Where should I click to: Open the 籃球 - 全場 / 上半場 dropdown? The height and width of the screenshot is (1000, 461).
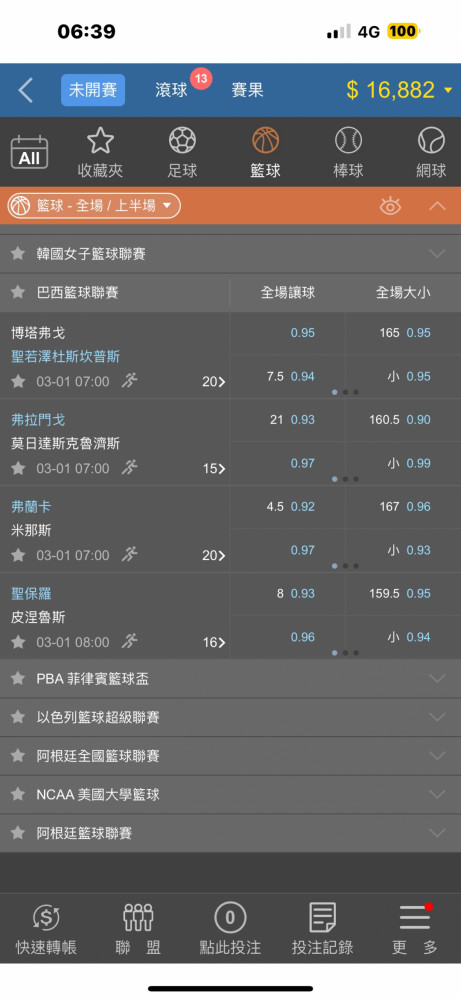94,205
